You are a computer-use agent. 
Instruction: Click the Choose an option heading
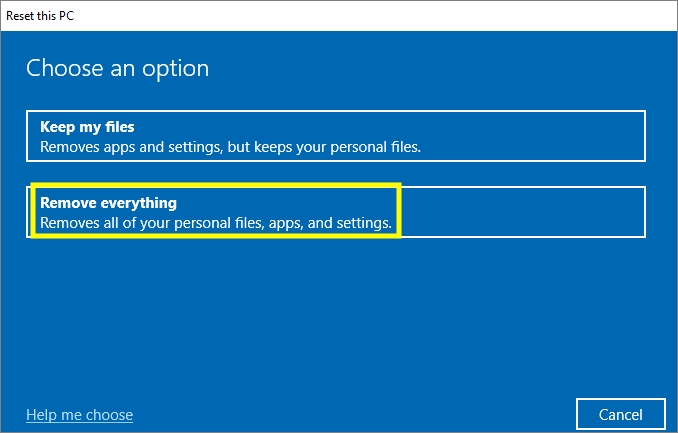pyautogui.click(x=117, y=68)
